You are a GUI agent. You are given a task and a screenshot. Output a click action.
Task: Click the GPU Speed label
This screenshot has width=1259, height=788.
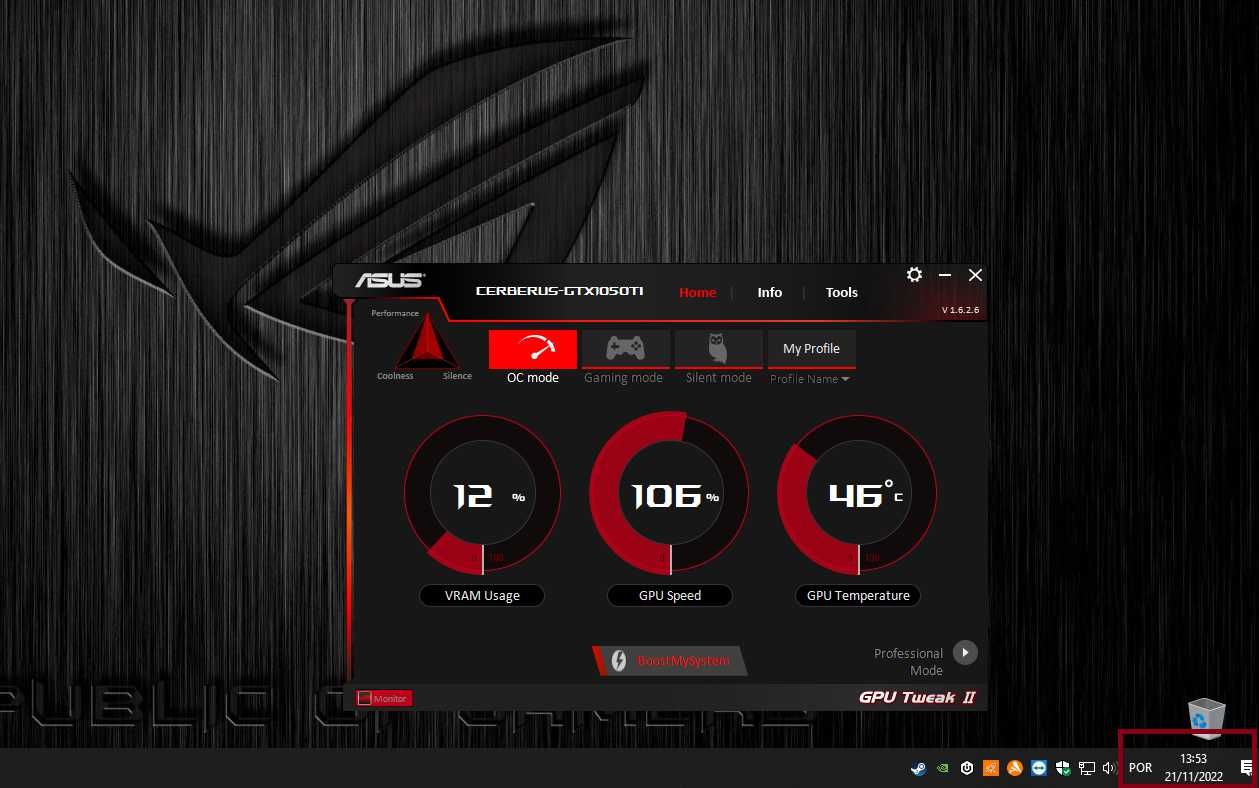tap(670, 595)
